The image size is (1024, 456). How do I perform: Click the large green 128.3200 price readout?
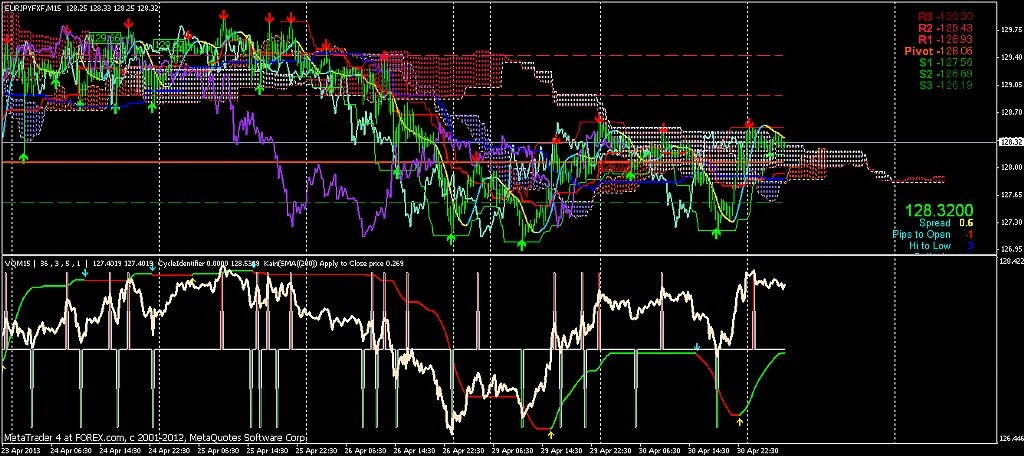(x=938, y=210)
